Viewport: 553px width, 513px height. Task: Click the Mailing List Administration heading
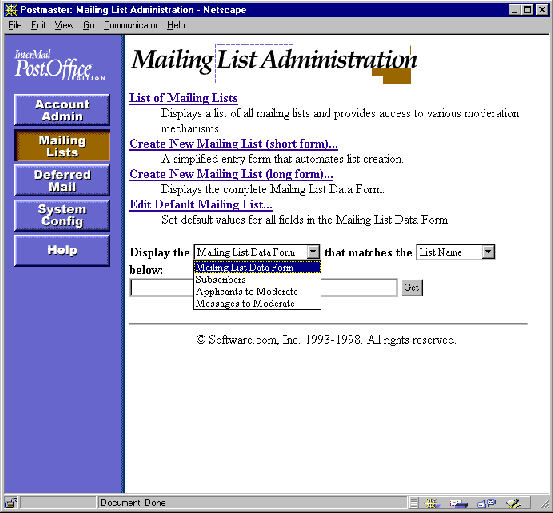[274, 61]
